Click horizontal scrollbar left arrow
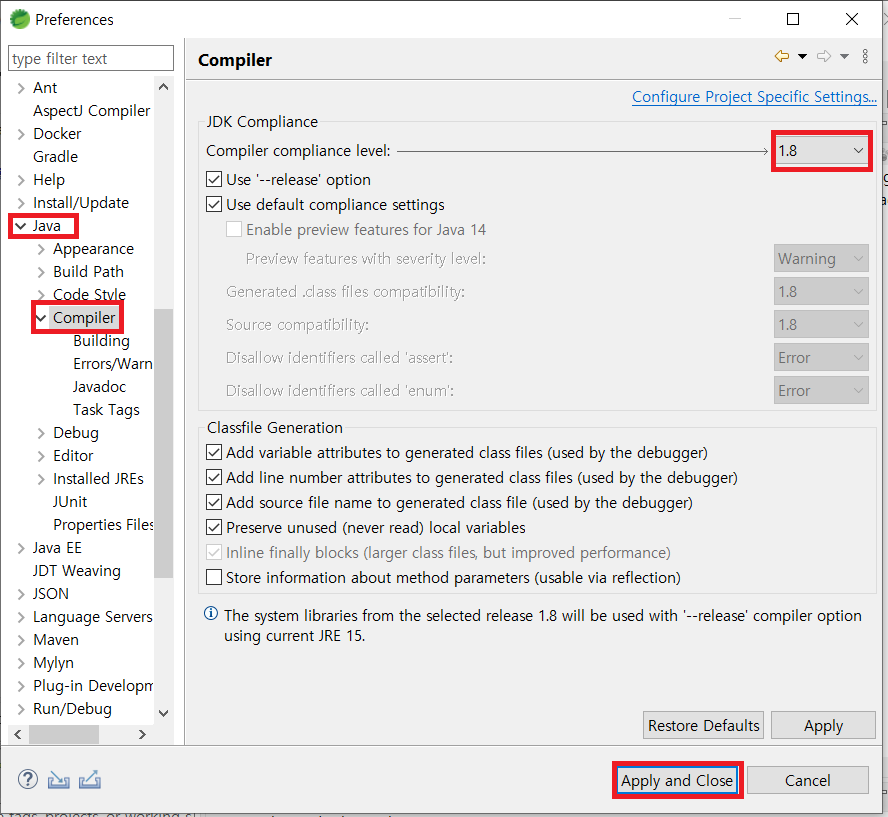 coord(18,734)
